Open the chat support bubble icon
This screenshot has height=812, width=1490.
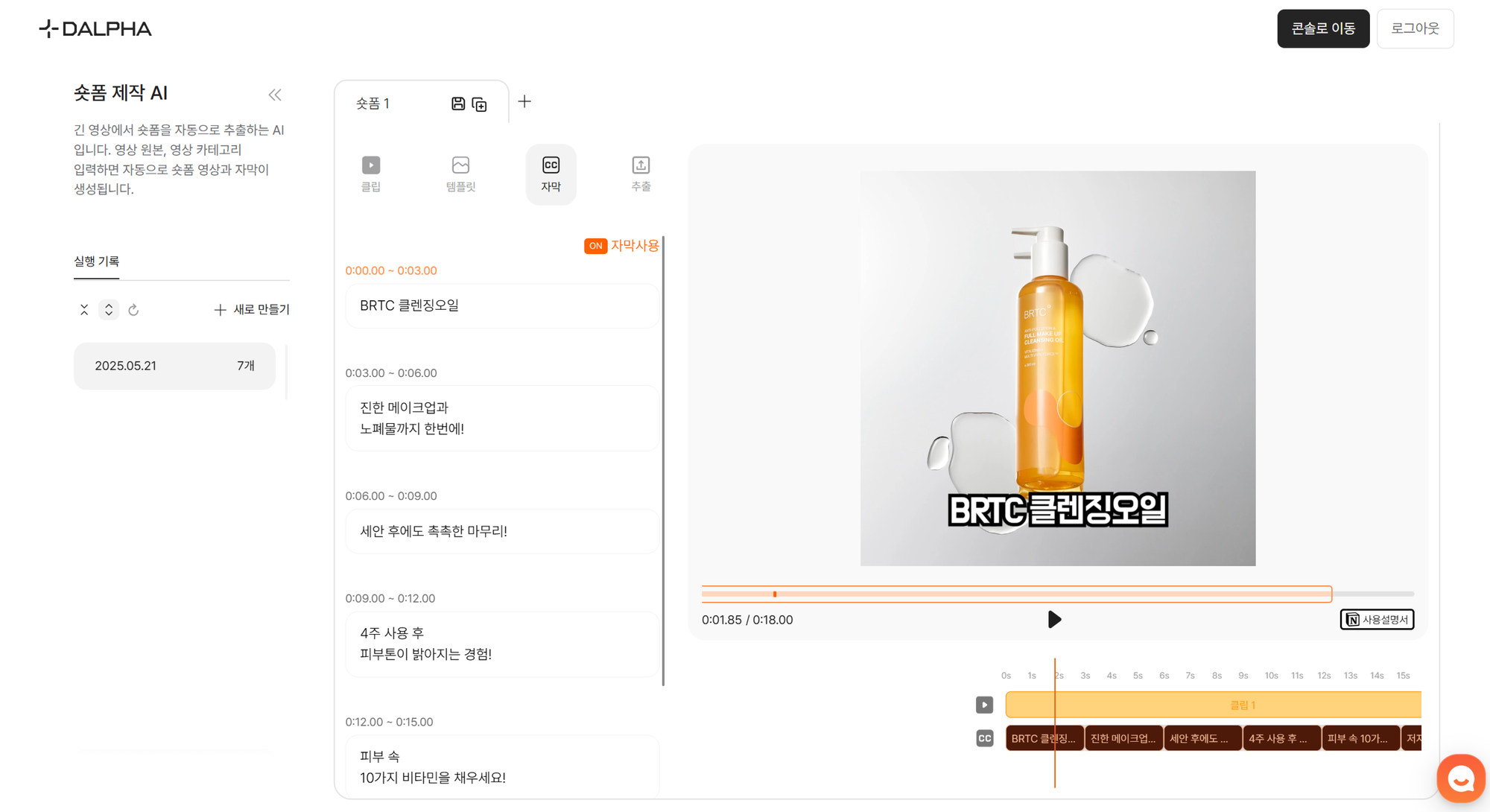point(1460,778)
